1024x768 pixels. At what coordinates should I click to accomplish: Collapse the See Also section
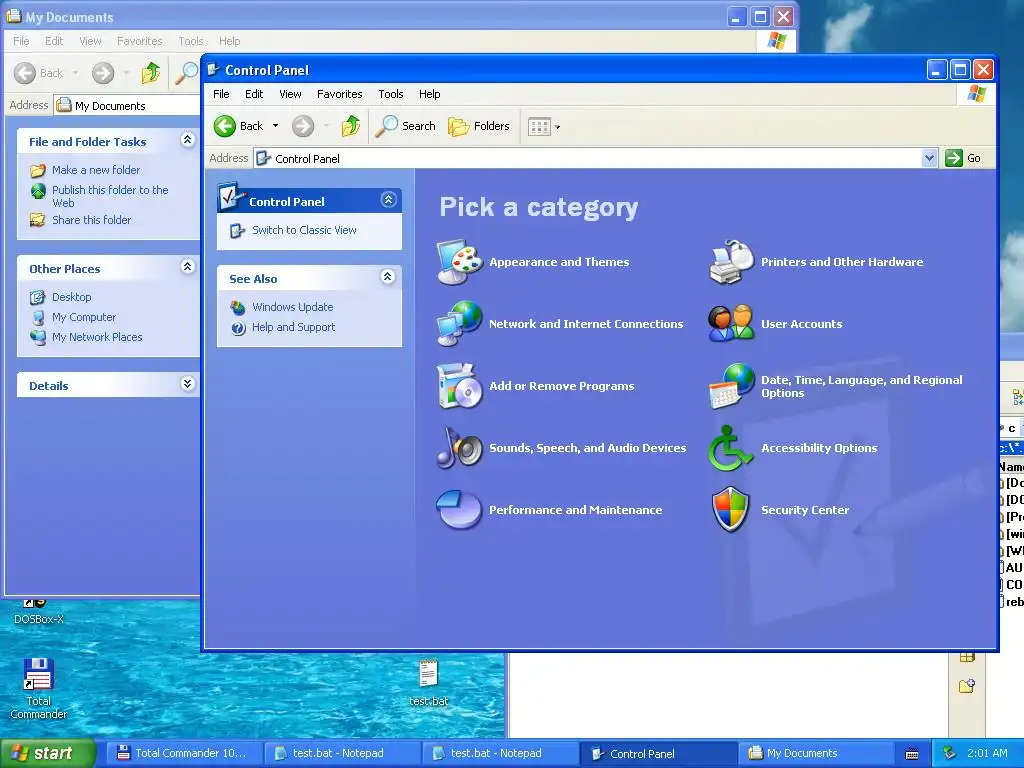[387, 277]
